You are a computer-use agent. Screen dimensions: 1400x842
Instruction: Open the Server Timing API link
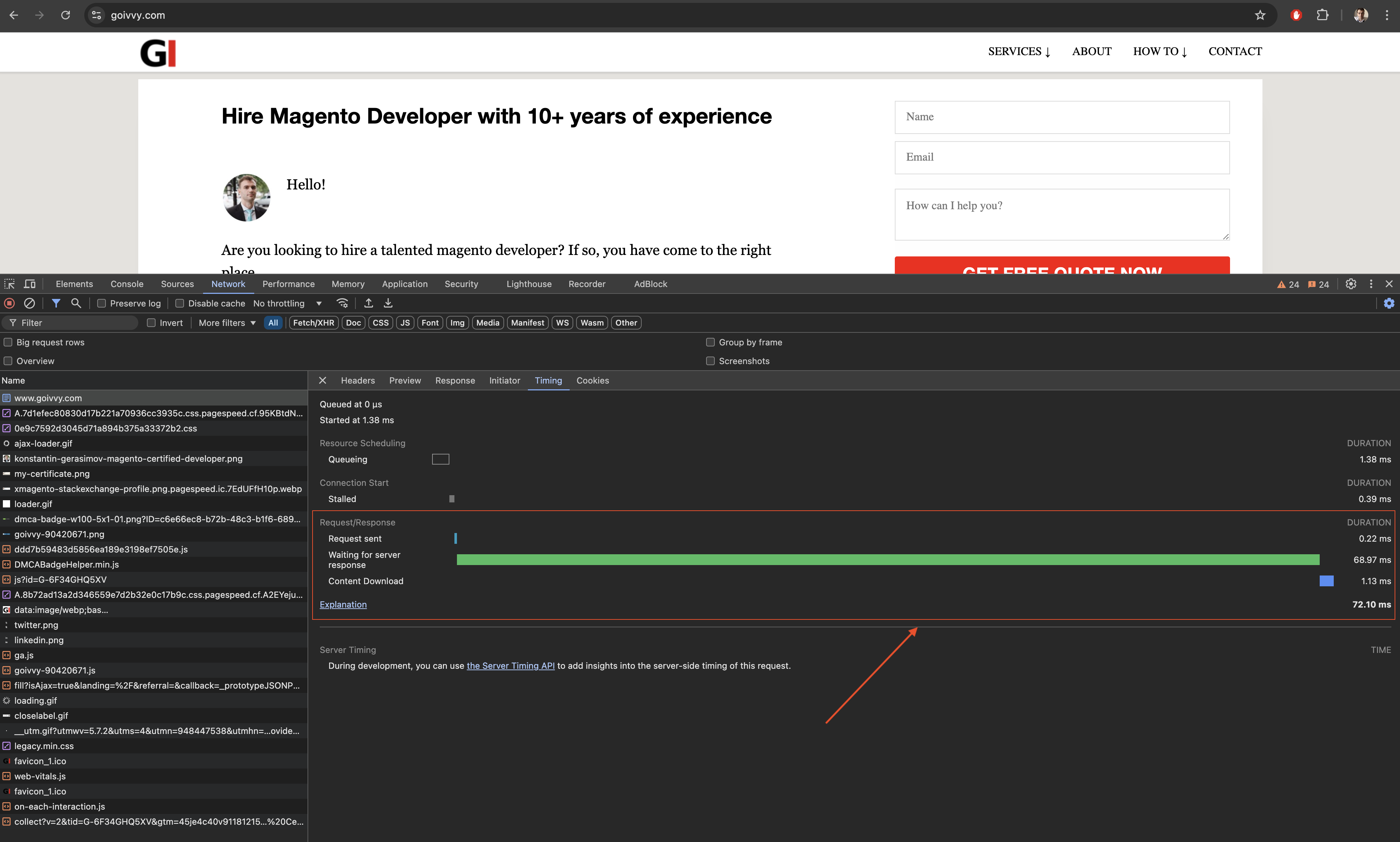click(x=510, y=666)
